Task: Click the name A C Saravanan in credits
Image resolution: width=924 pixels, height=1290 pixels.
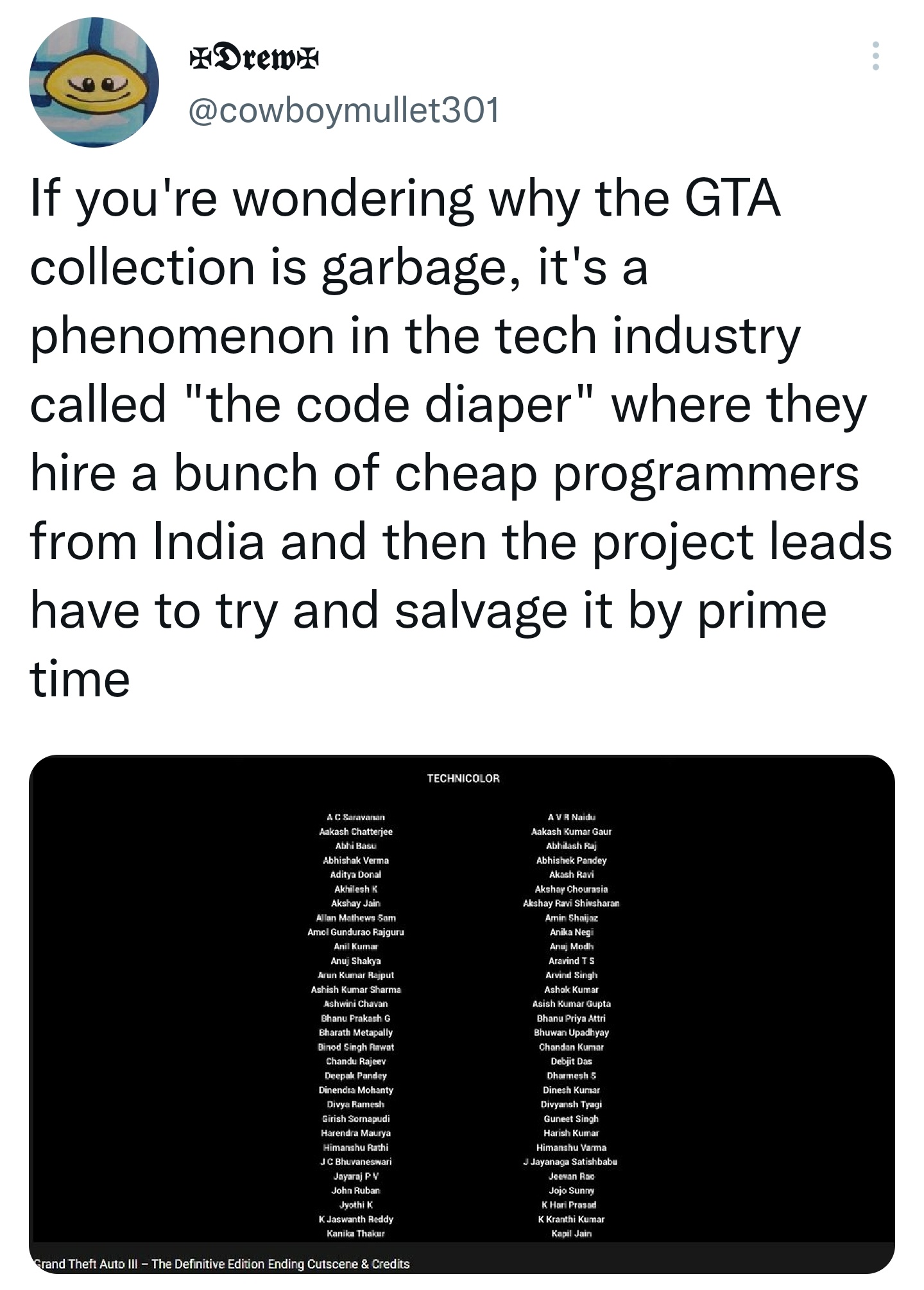Action: click(355, 817)
